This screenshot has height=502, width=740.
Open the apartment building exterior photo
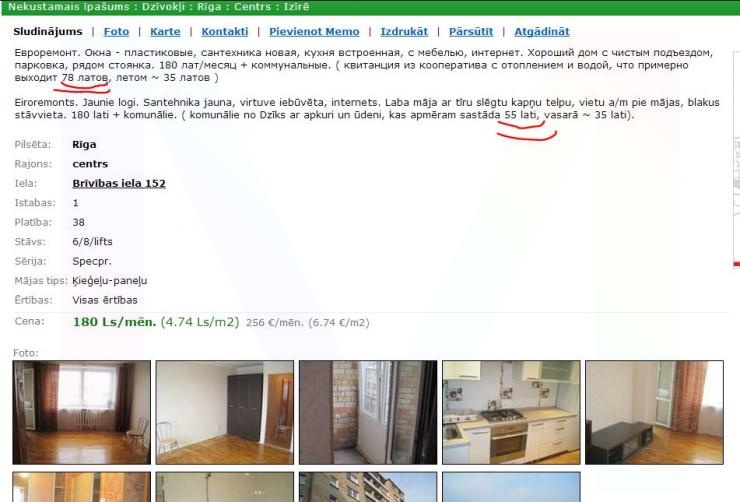tap(368, 487)
